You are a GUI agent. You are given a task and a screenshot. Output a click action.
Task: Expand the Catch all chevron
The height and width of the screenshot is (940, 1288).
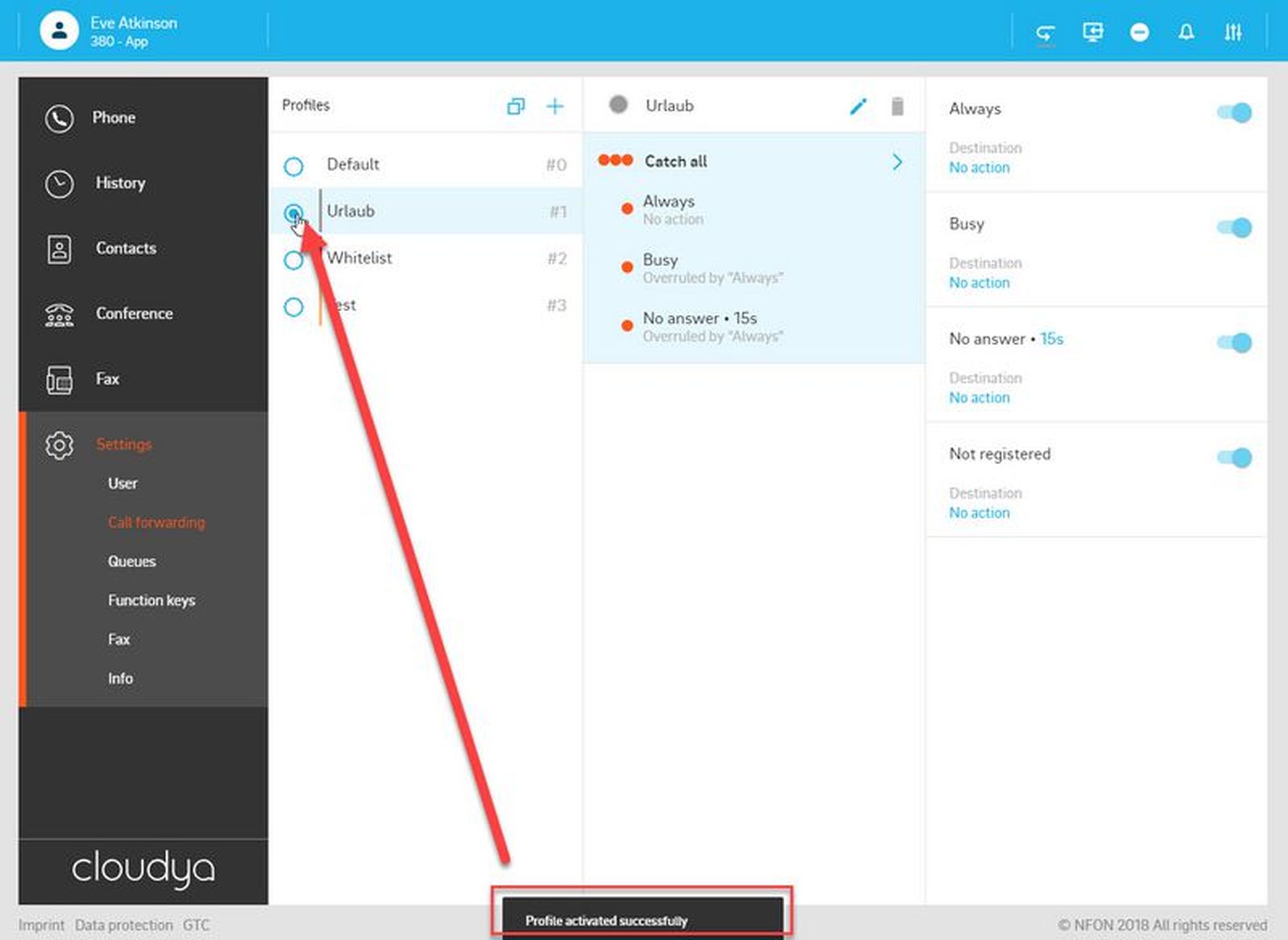tap(897, 162)
